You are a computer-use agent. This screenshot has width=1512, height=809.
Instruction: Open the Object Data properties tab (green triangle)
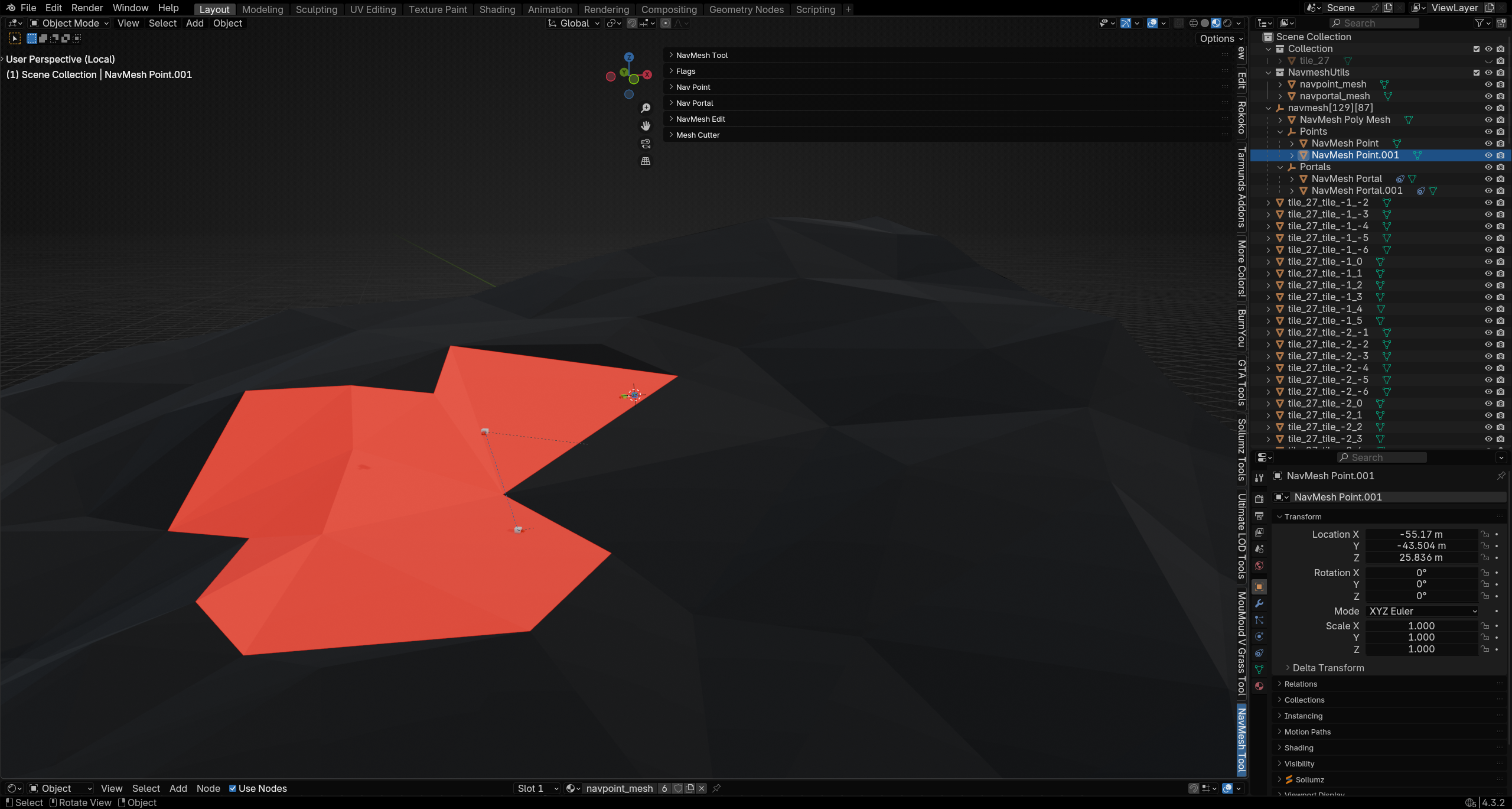click(1259, 670)
